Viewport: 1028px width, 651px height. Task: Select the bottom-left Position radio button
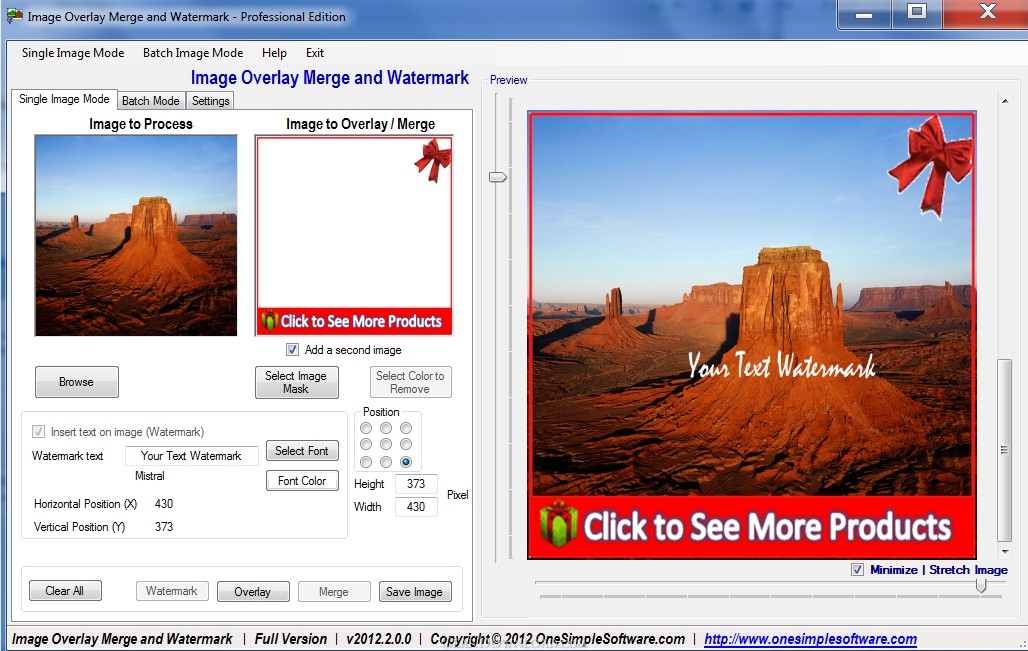(x=366, y=462)
